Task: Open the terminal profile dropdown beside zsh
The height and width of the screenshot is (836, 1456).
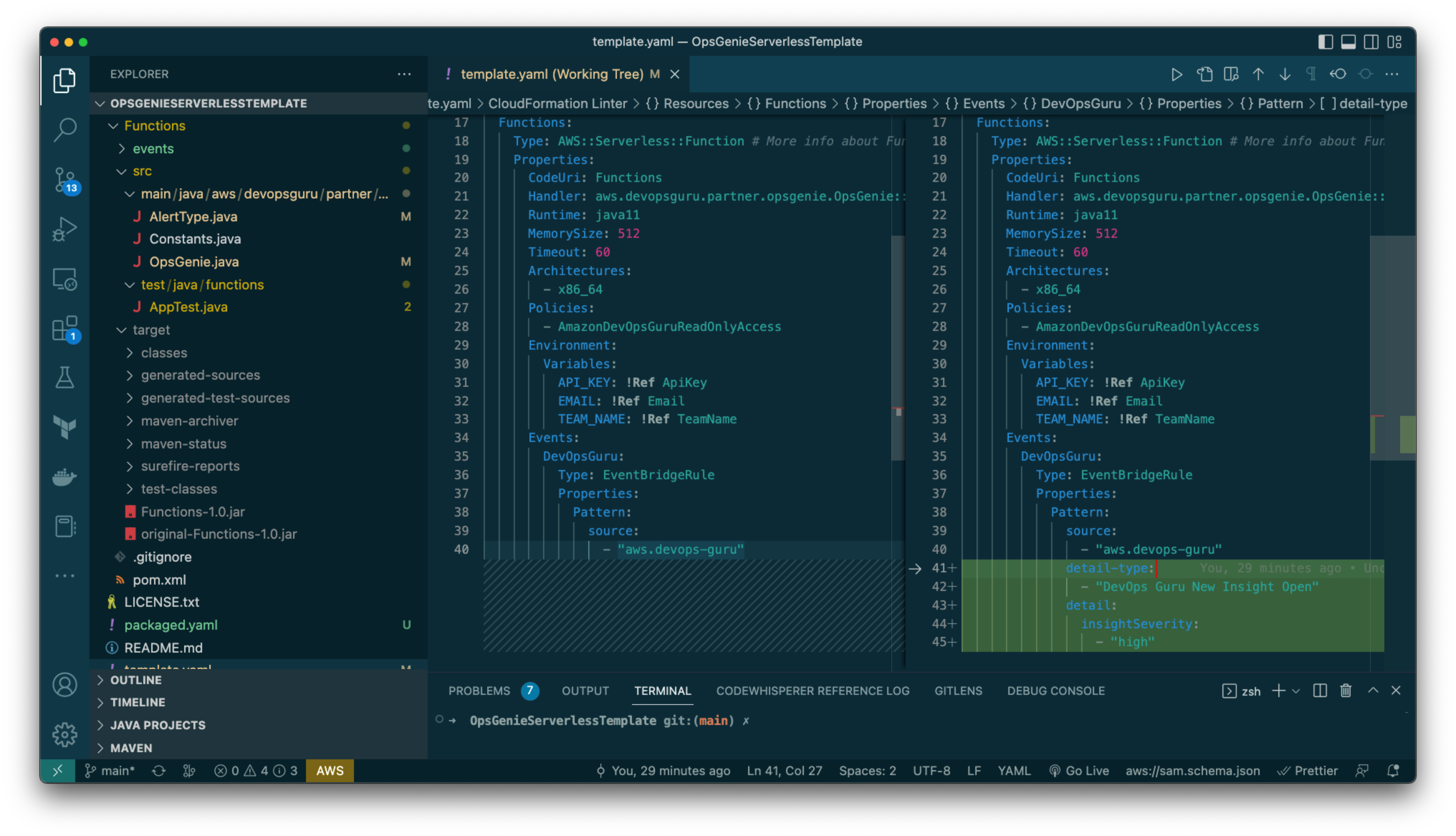Action: [x=1296, y=691]
